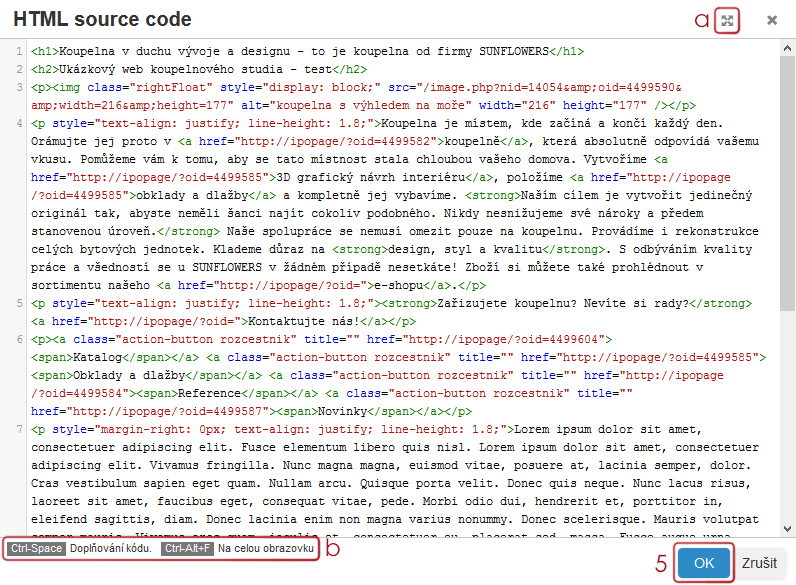Place cursor in the h1 heading line
Viewport: 796px width, 585px height.
click(300, 52)
